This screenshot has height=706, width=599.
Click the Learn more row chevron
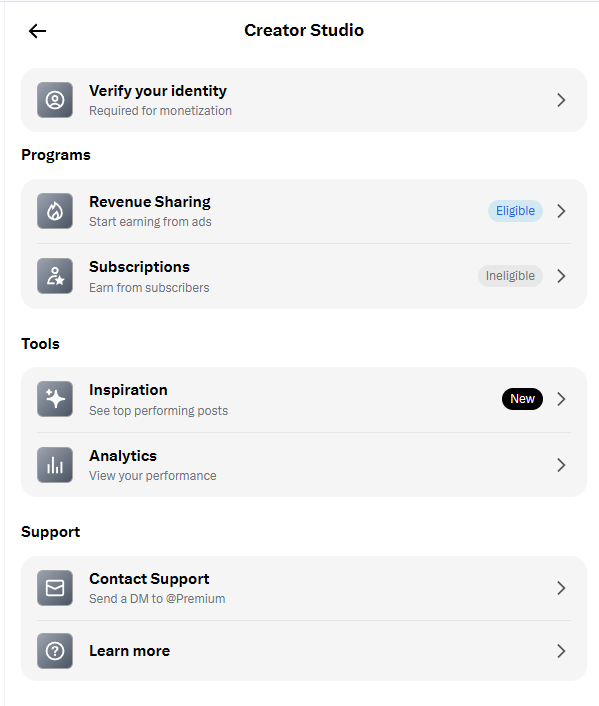[561, 651]
